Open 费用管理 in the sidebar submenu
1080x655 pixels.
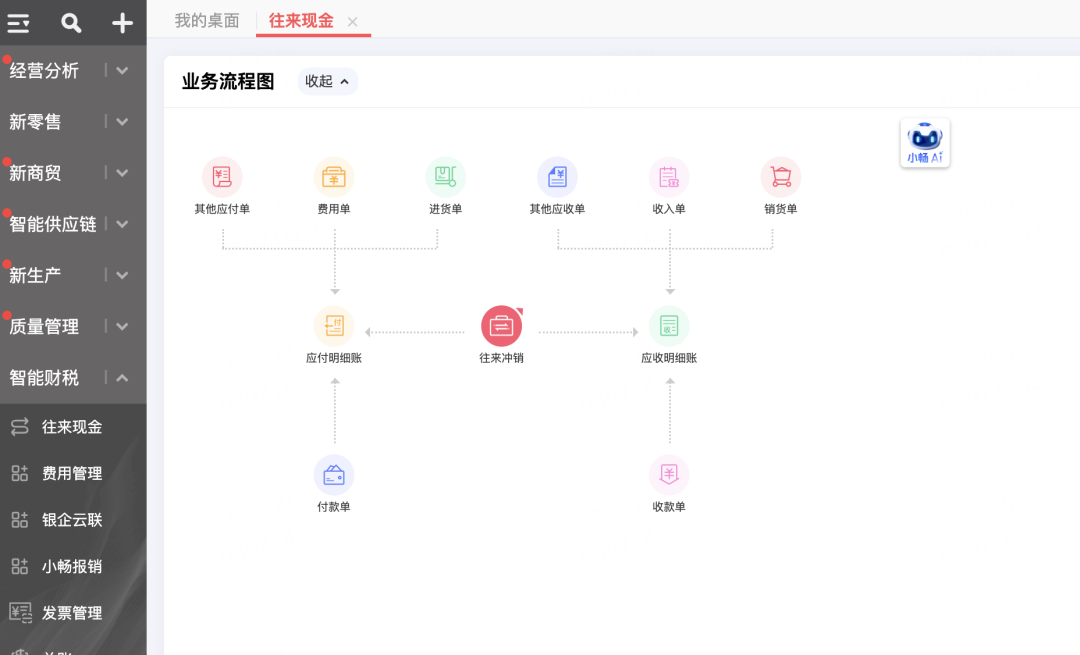pyautogui.click(x=72, y=473)
